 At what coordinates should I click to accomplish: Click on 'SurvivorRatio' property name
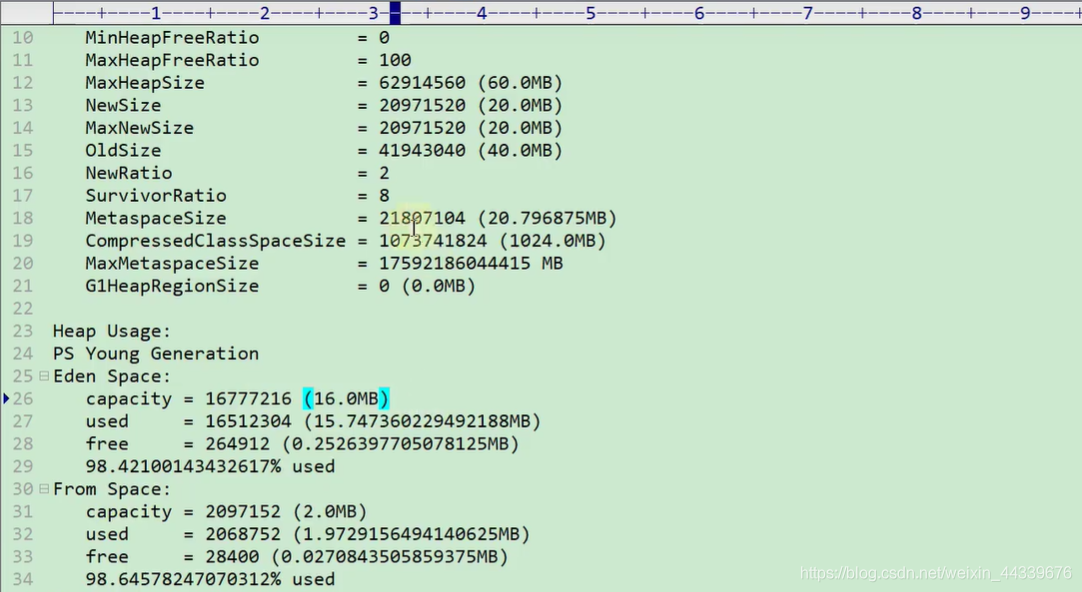(x=156, y=196)
